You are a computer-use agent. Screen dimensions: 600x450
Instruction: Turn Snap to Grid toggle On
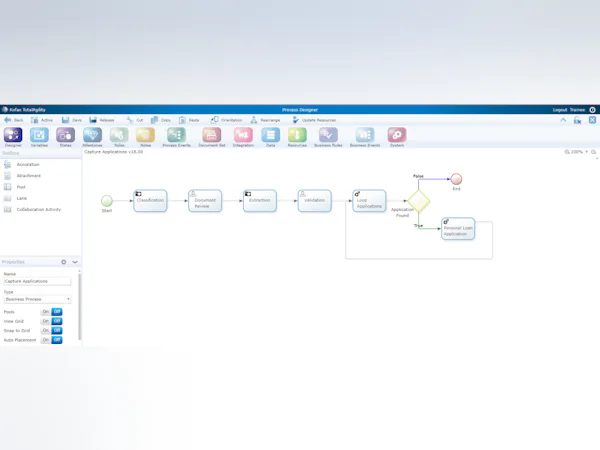pyautogui.click(x=46, y=330)
